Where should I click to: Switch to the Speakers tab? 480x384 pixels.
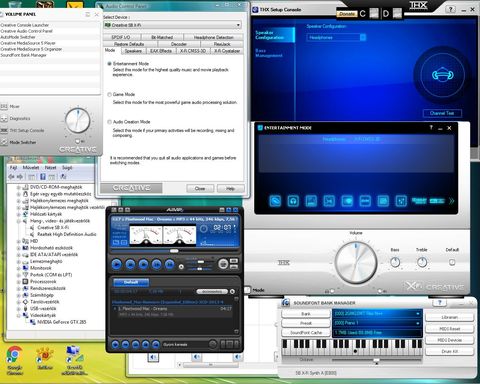click(x=133, y=51)
